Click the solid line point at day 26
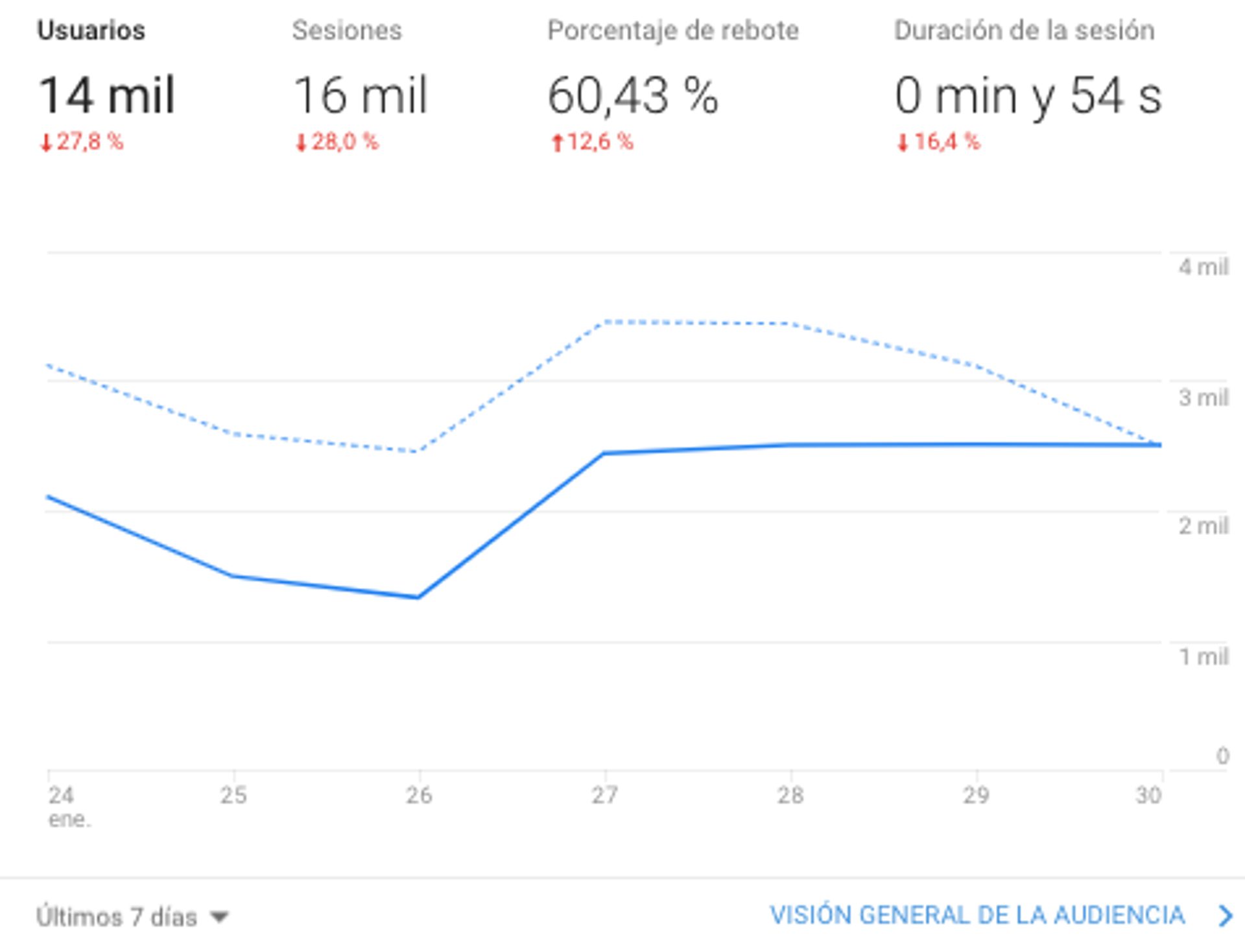This screenshot has height=952, width=1245. coord(418,597)
